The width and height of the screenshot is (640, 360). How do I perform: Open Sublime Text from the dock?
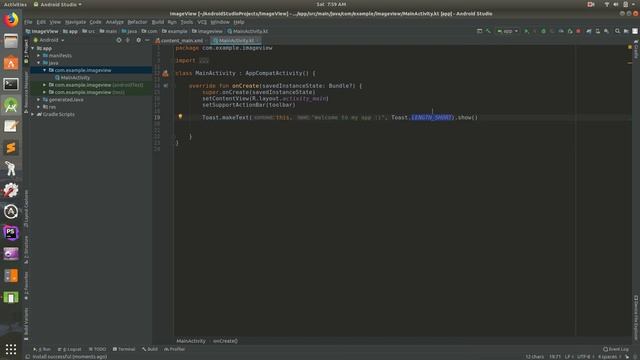(x=11, y=148)
